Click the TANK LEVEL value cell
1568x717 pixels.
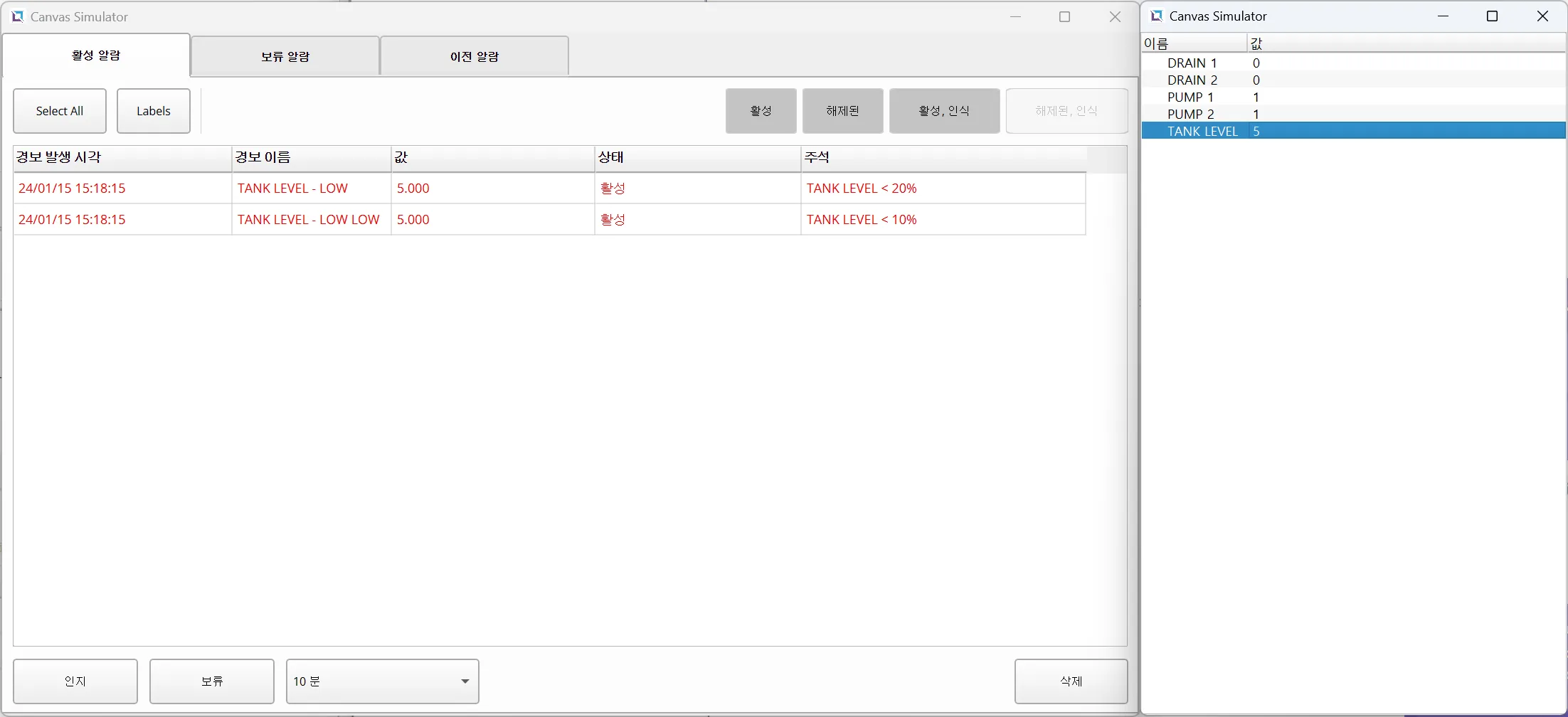(1256, 132)
